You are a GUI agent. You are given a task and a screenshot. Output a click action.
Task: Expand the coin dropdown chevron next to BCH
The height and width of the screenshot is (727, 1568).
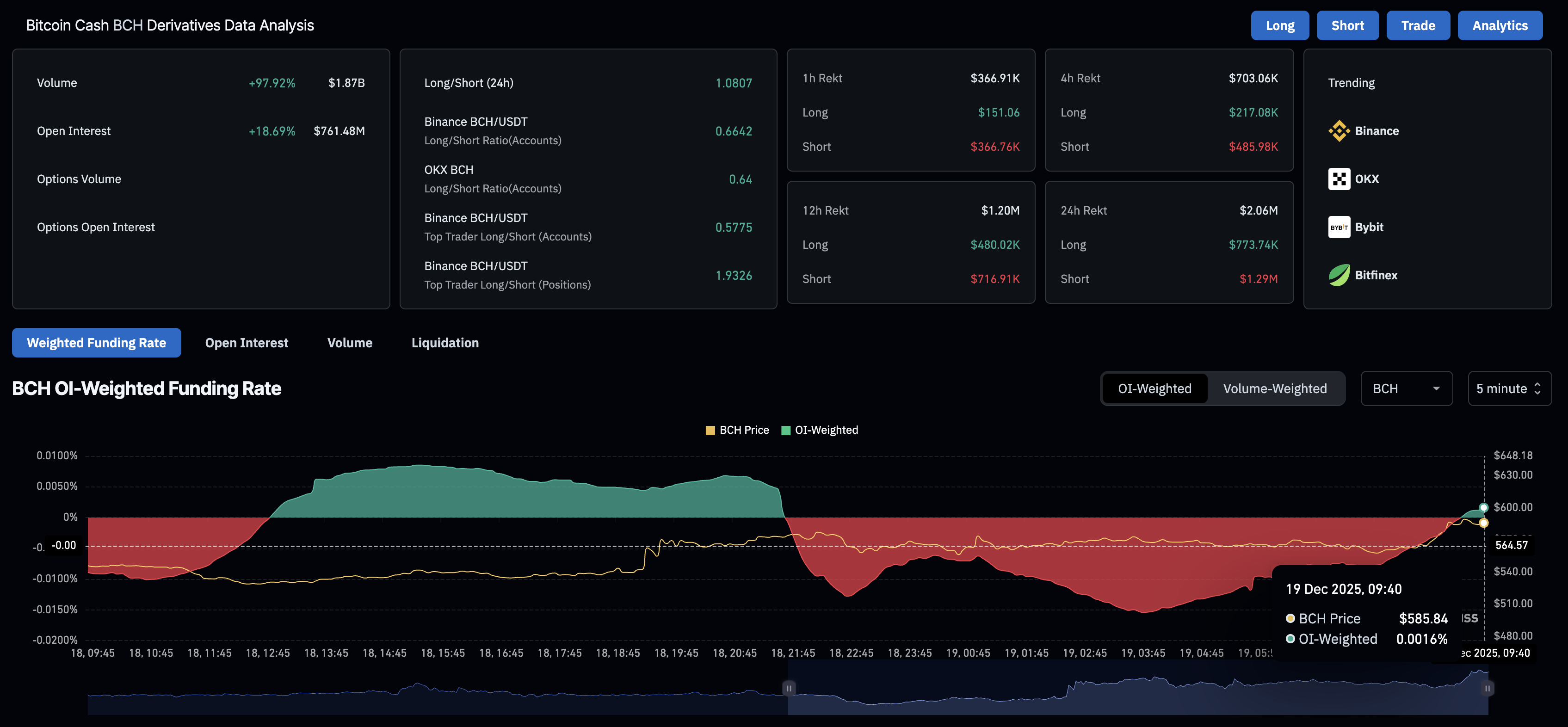(1437, 388)
